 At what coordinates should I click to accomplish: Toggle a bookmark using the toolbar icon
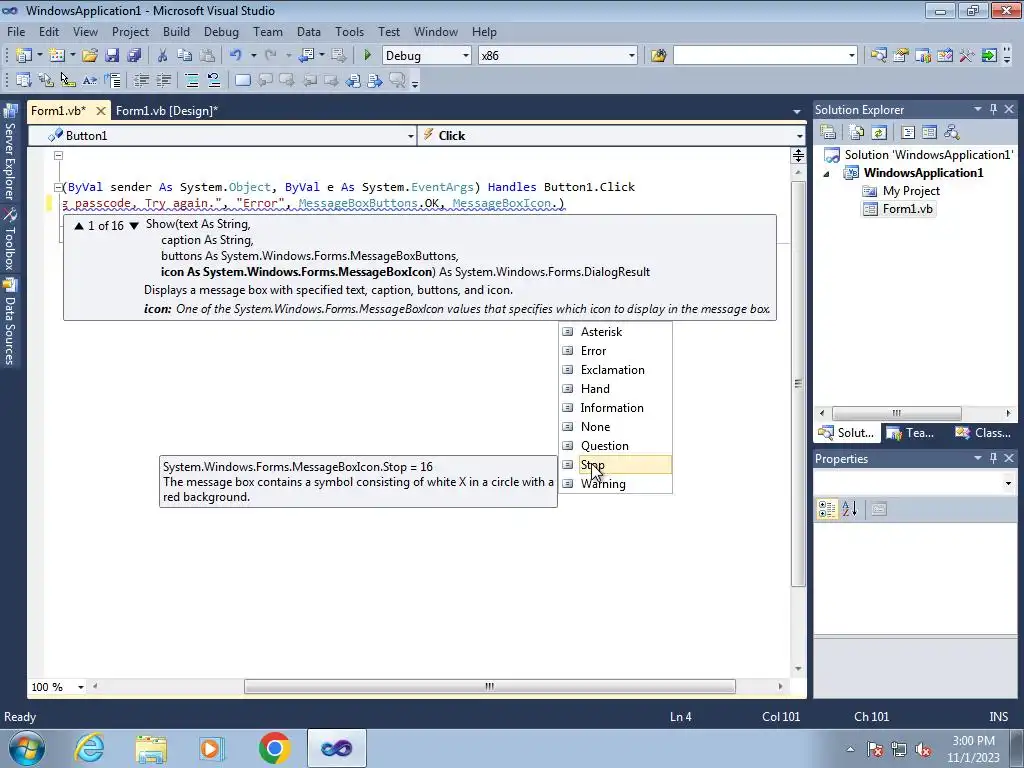pyautogui.click(x=242, y=80)
